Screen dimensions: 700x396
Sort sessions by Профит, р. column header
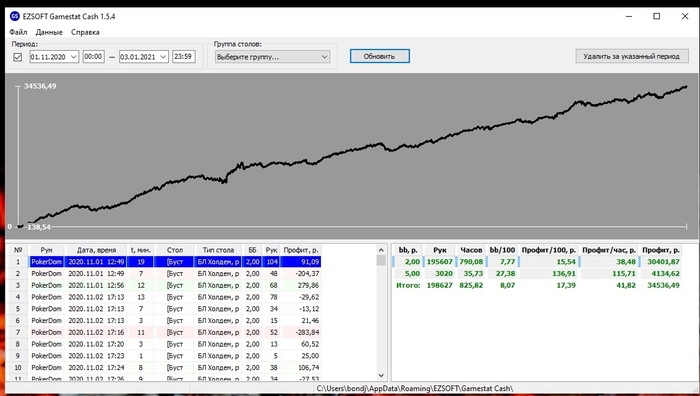[x=301, y=250]
